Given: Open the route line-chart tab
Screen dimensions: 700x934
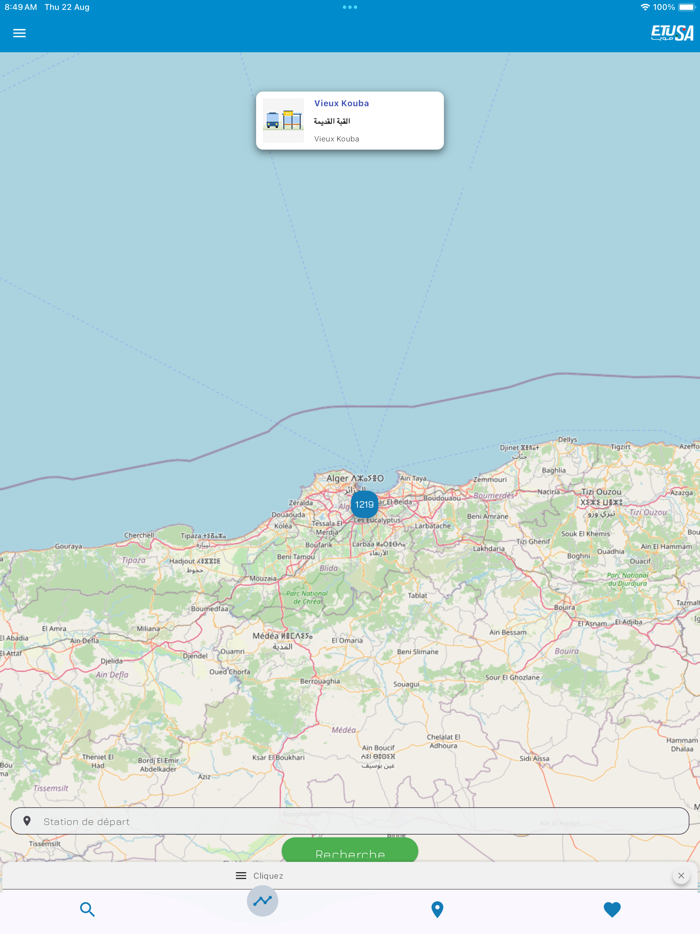Looking at the screenshot, I should 263,901.
